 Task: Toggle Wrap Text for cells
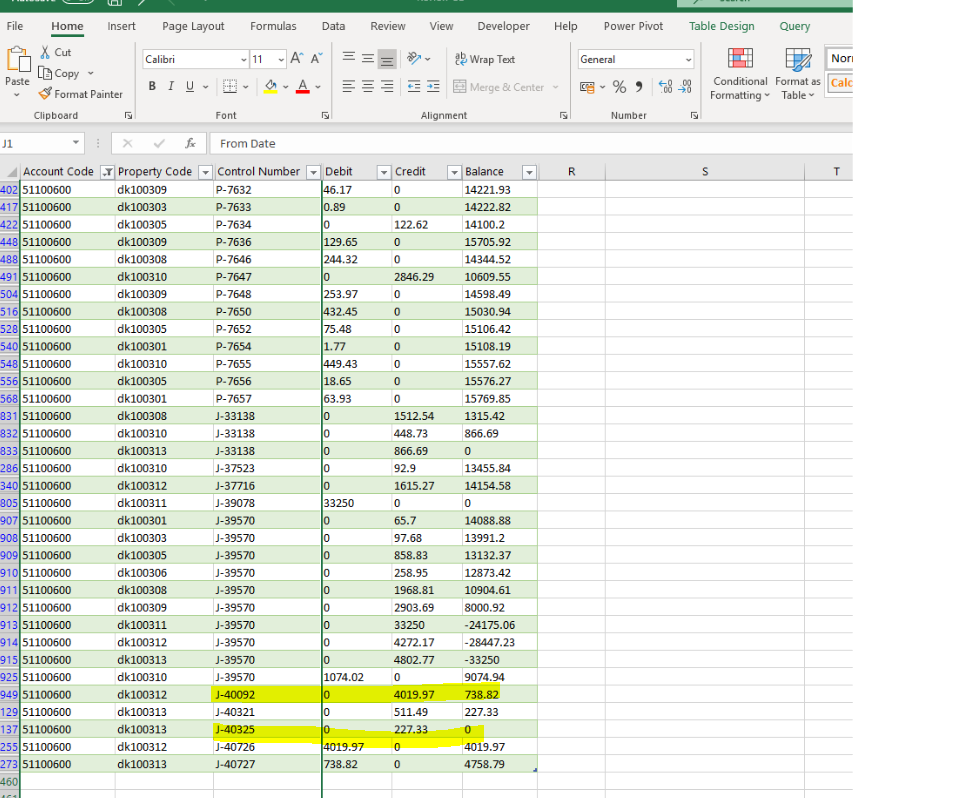(485, 60)
